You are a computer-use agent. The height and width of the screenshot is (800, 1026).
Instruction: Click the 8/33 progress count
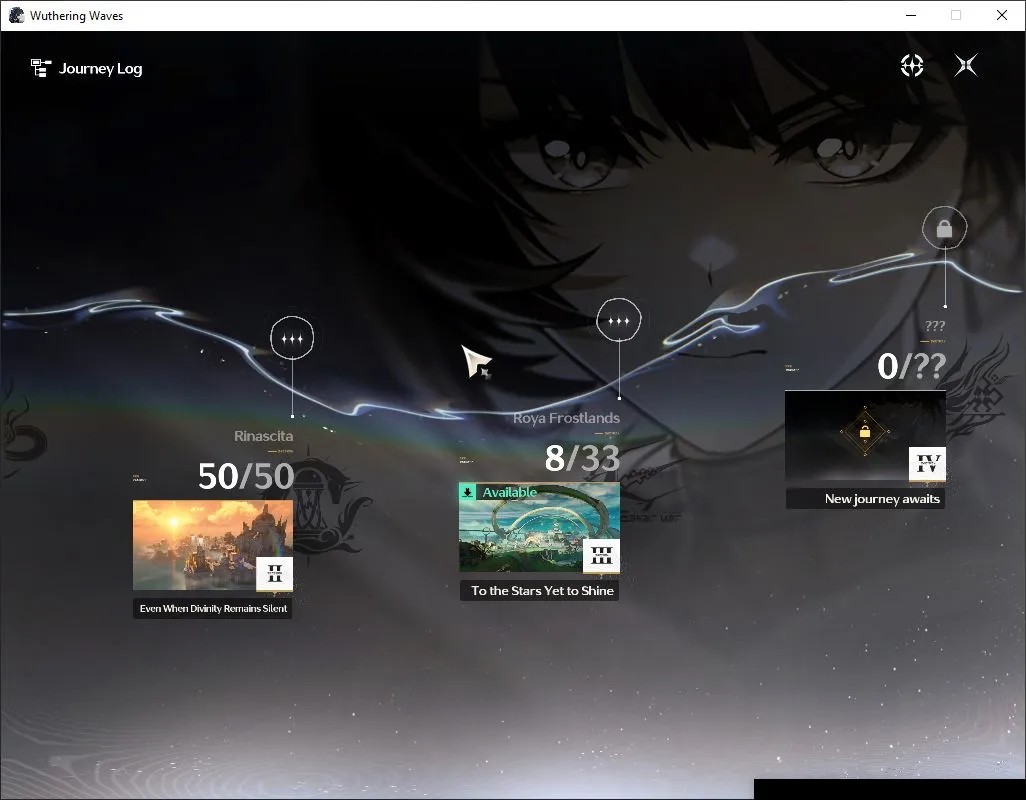click(582, 458)
